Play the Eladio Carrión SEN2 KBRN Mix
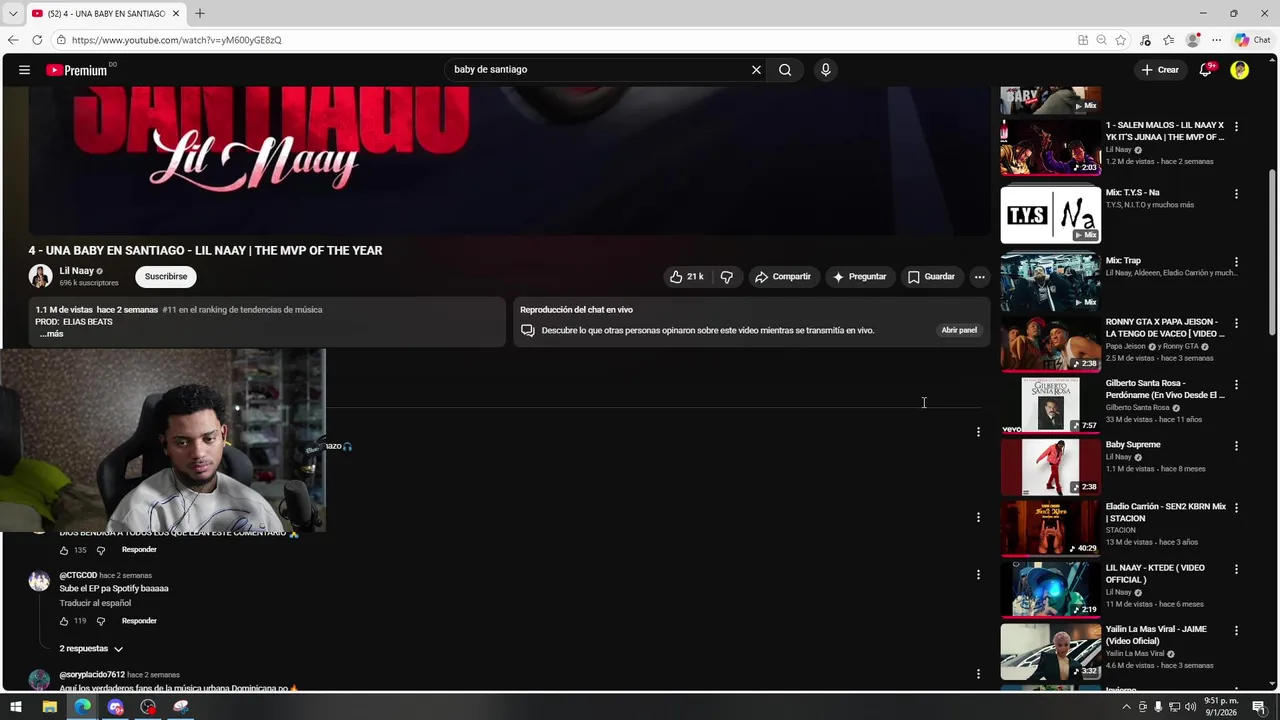Viewport: 1280px width, 720px height. pos(1050,527)
